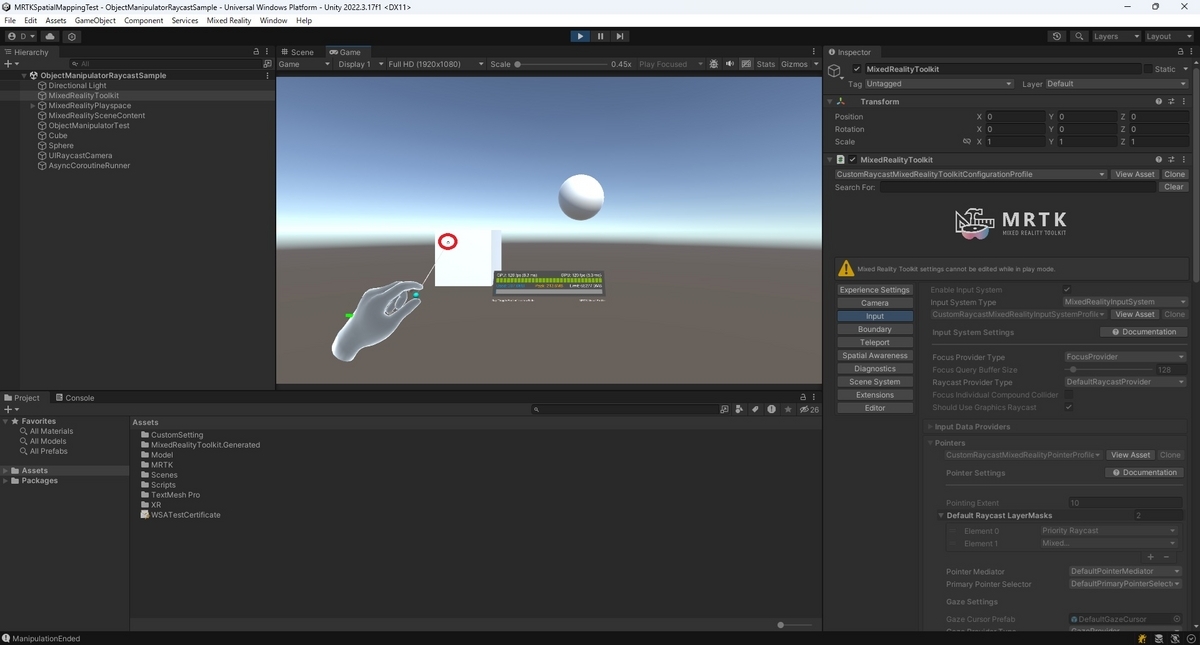Viewport: 1200px width, 645px height.
Task: Select the Spatial Awareness settings button
Action: (875, 356)
